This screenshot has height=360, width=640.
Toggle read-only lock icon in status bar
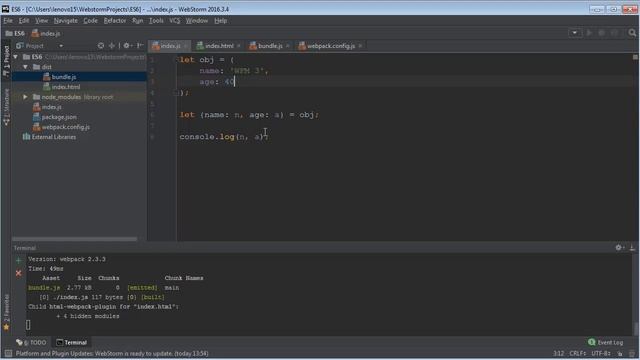point(620,353)
